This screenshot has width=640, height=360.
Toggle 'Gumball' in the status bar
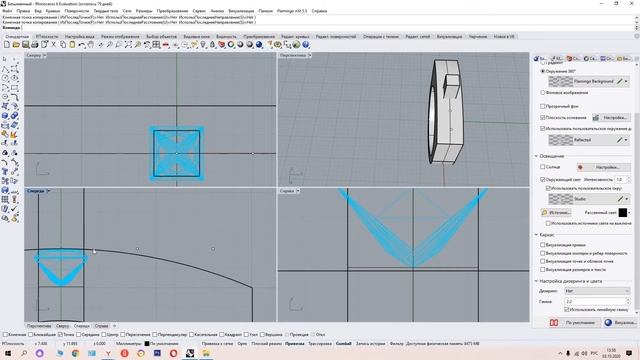tap(344, 344)
